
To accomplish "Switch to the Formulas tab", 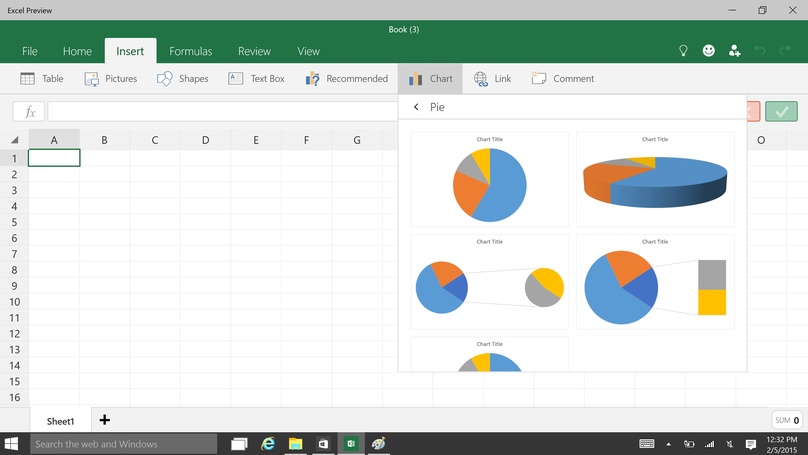I will coord(191,51).
